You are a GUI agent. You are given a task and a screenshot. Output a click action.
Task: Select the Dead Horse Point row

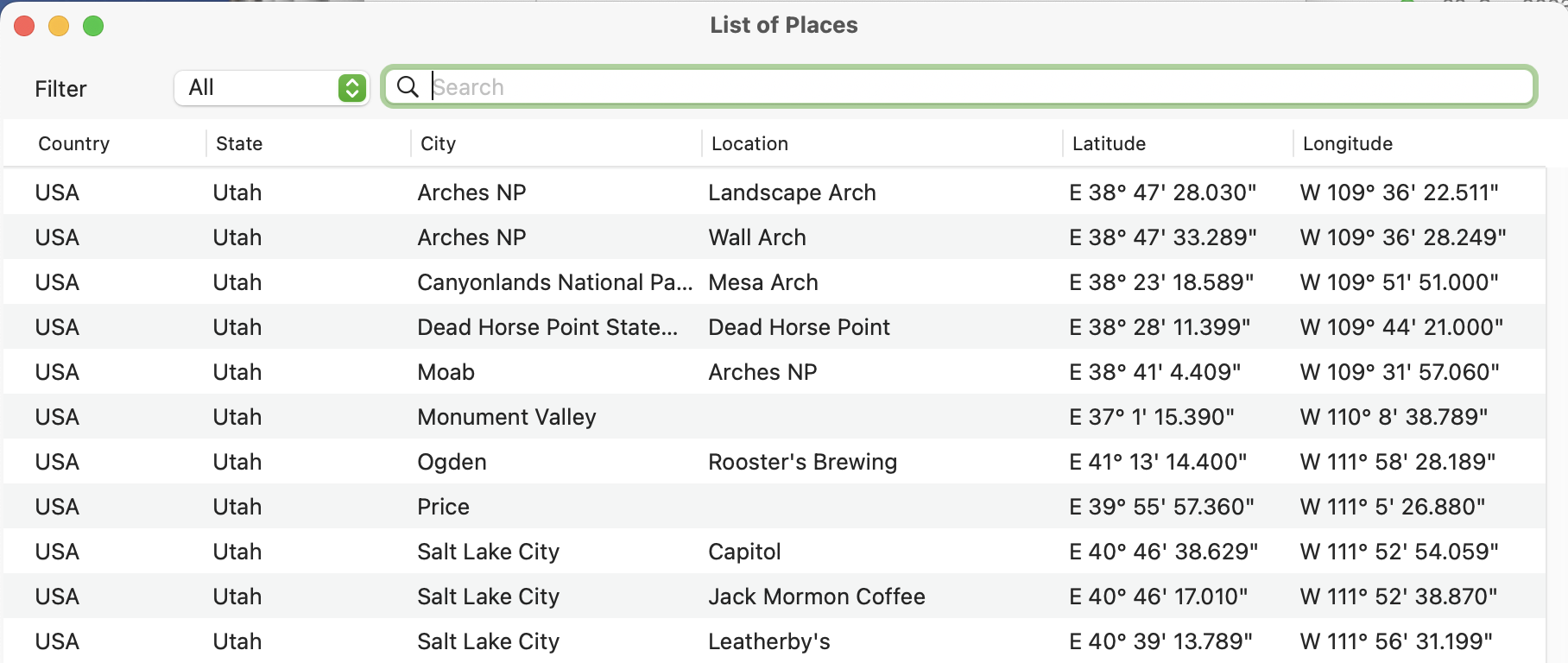click(x=775, y=326)
